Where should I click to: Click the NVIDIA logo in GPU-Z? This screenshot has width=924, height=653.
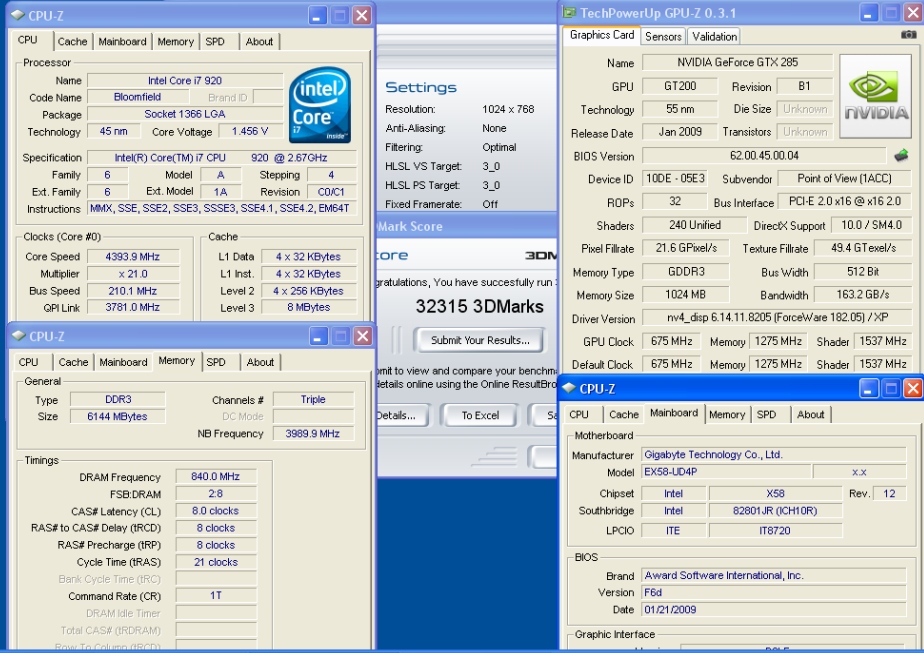[876, 97]
